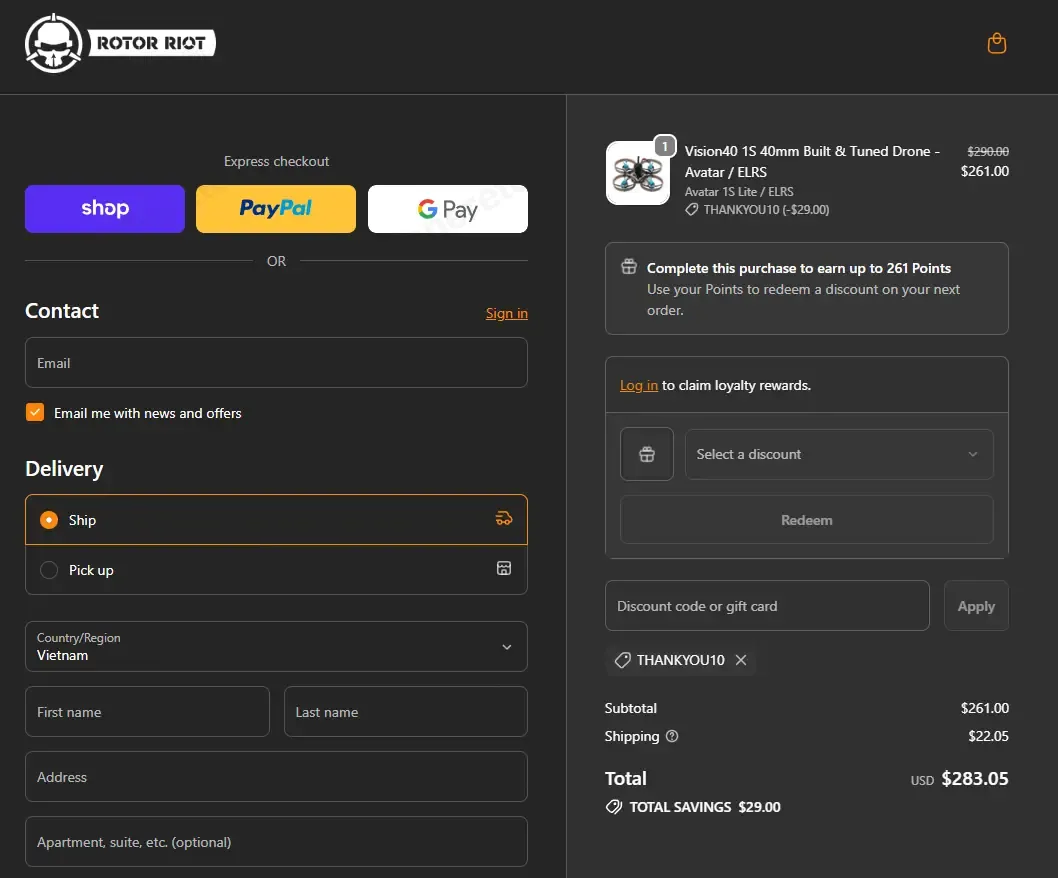Select the Ship delivery option

[276, 520]
